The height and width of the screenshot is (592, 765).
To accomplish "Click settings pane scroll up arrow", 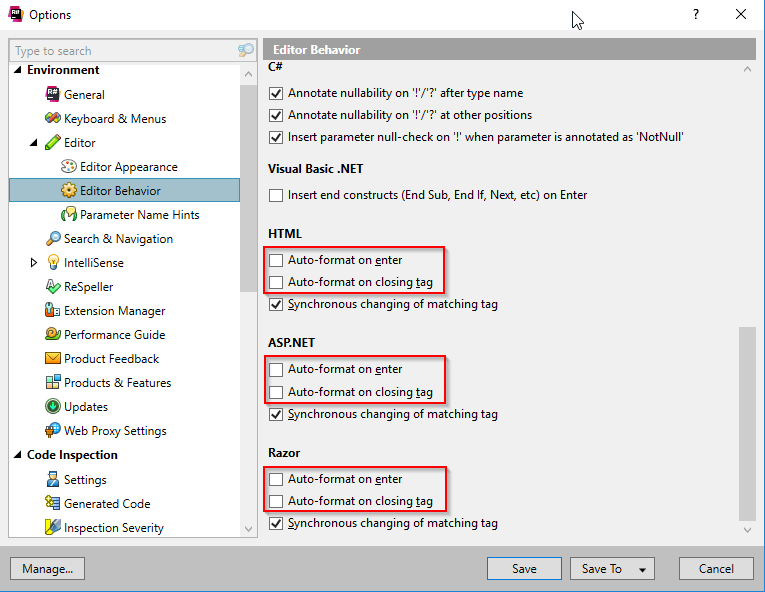I will tap(747, 69).
